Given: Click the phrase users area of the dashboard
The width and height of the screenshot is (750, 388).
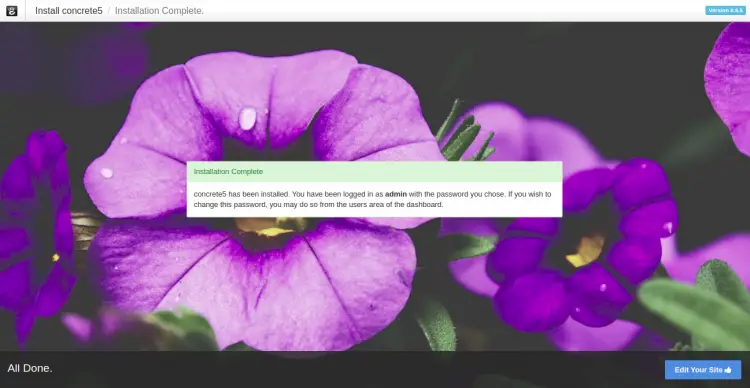Looking at the screenshot, I should [396, 204].
